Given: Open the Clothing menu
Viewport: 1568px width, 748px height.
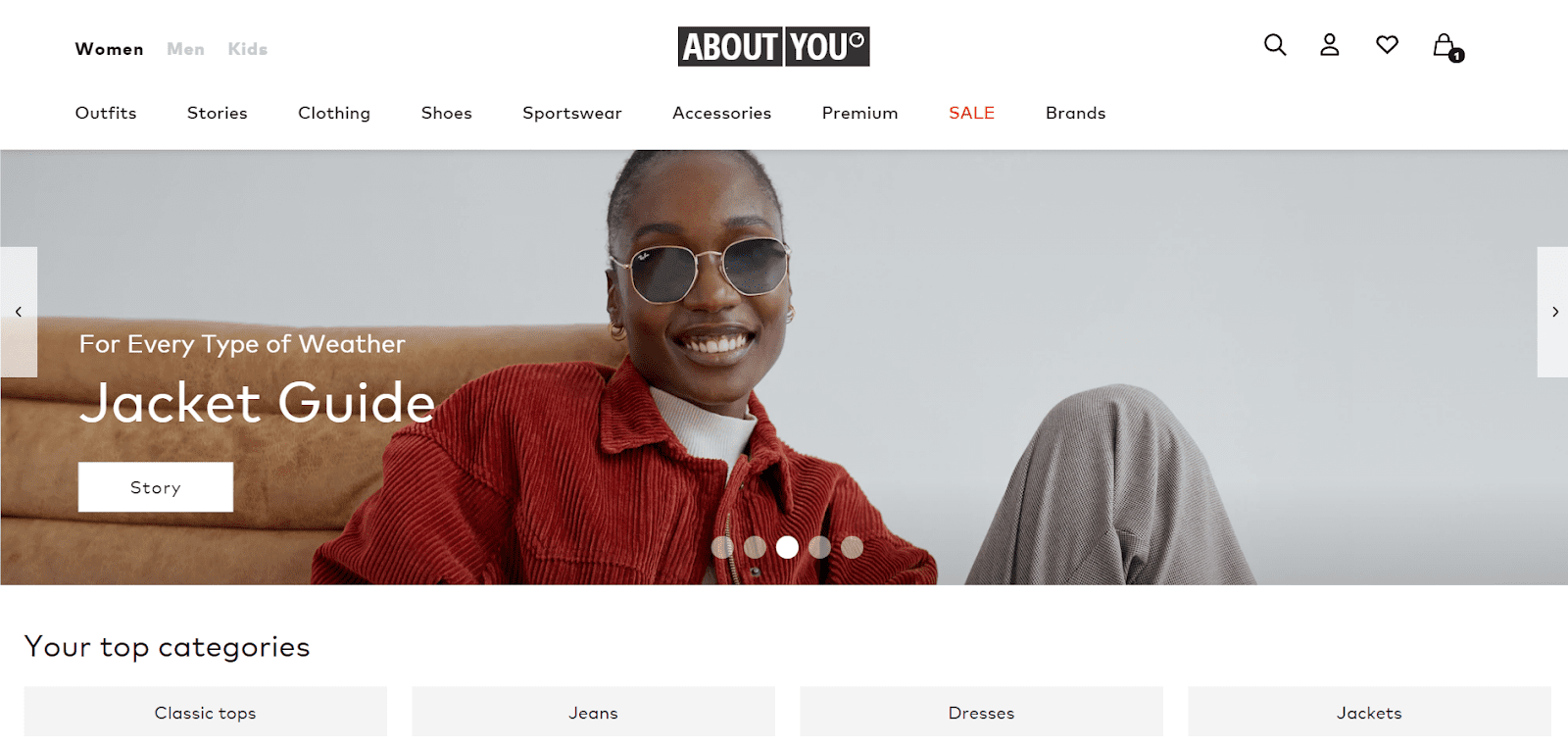Looking at the screenshot, I should (334, 113).
